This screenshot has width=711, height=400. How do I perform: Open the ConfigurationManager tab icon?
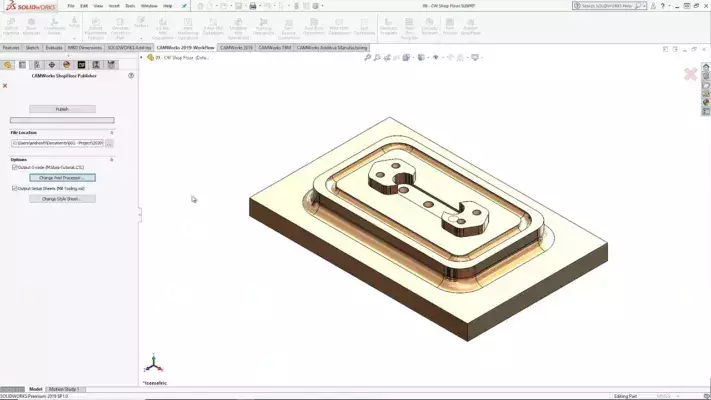tap(37, 65)
